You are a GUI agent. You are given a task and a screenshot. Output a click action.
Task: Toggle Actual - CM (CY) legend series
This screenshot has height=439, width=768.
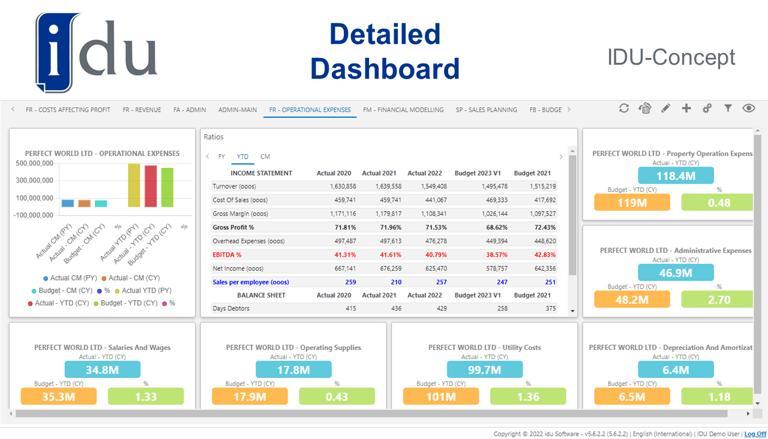[131, 278]
